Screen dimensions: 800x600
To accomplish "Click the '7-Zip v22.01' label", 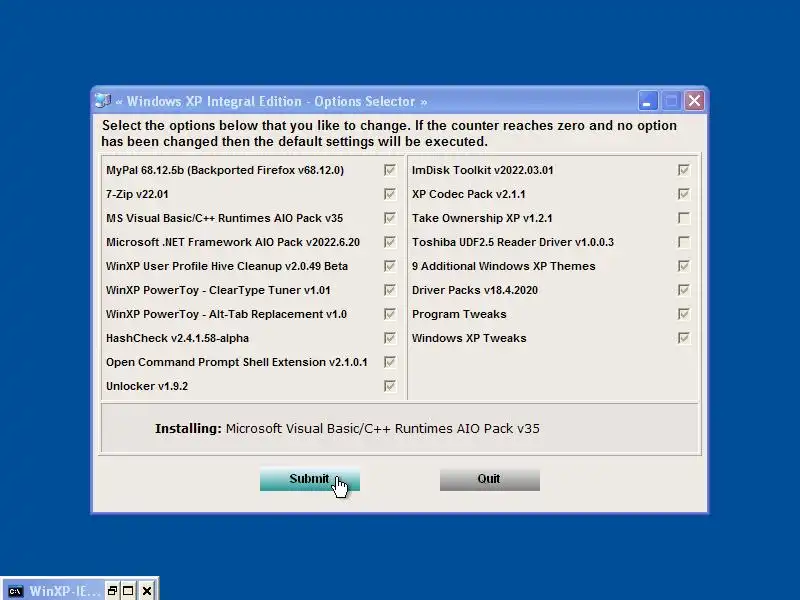I will click(x=137, y=194).
